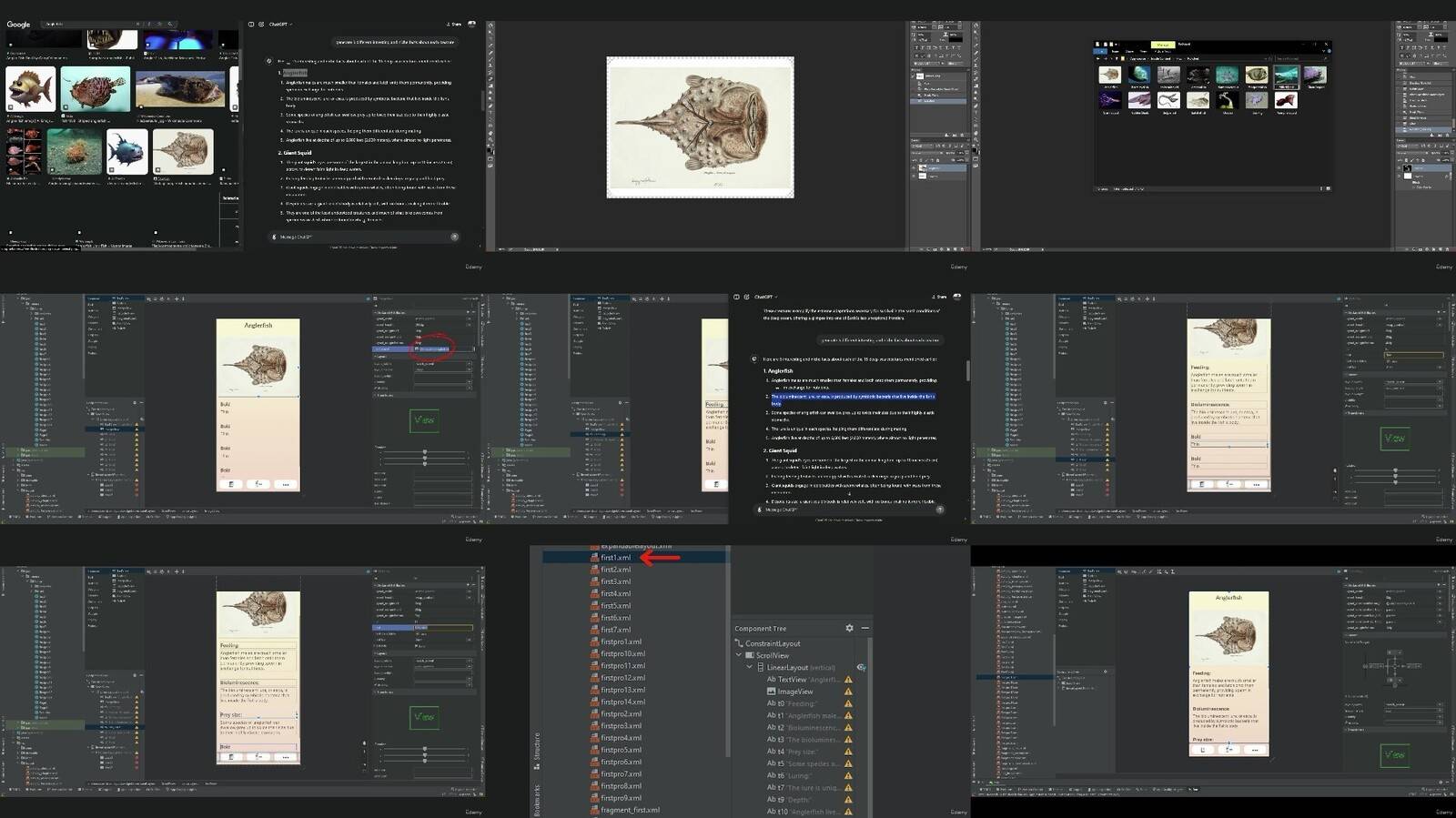Hide the Component Tree panel with minus icon
The height and width of the screenshot is (818, 1456).
coord(864,628)
